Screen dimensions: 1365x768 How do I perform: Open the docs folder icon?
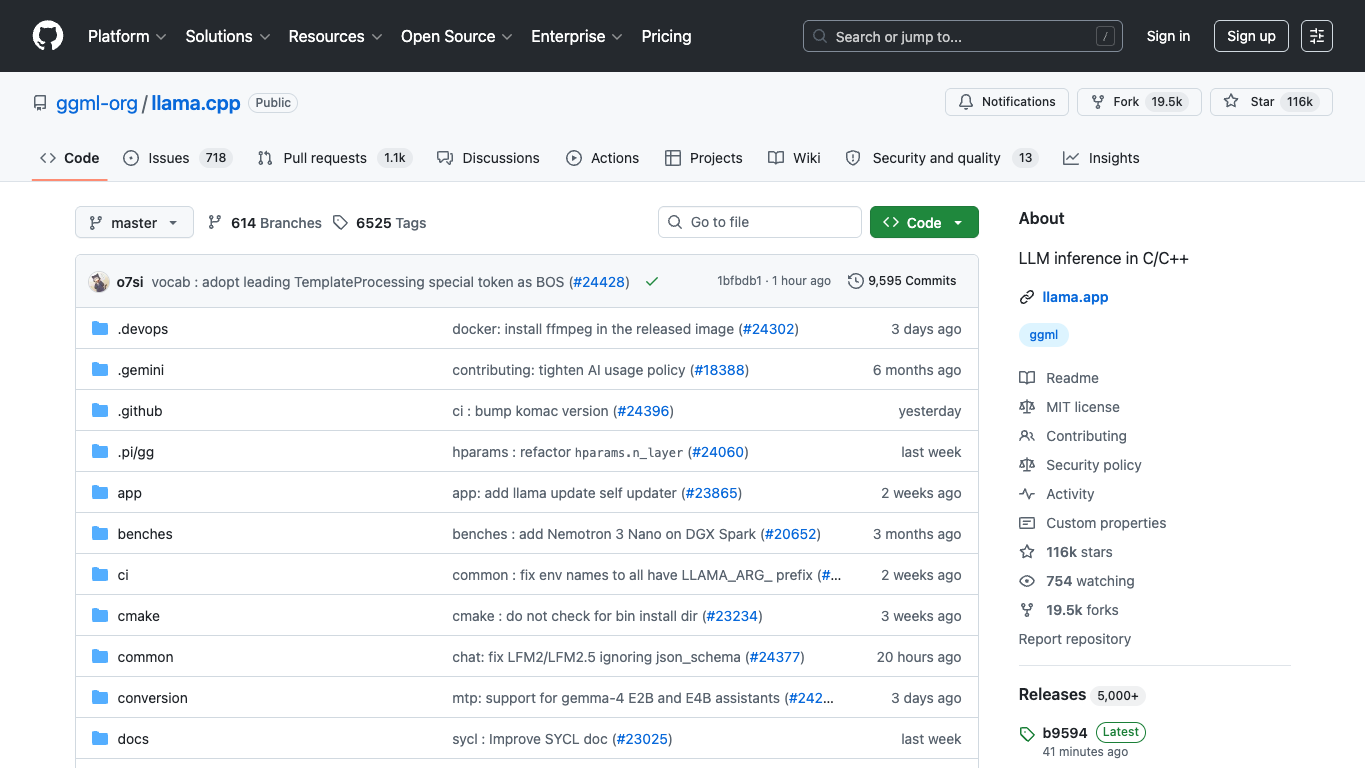pos(100,739)
